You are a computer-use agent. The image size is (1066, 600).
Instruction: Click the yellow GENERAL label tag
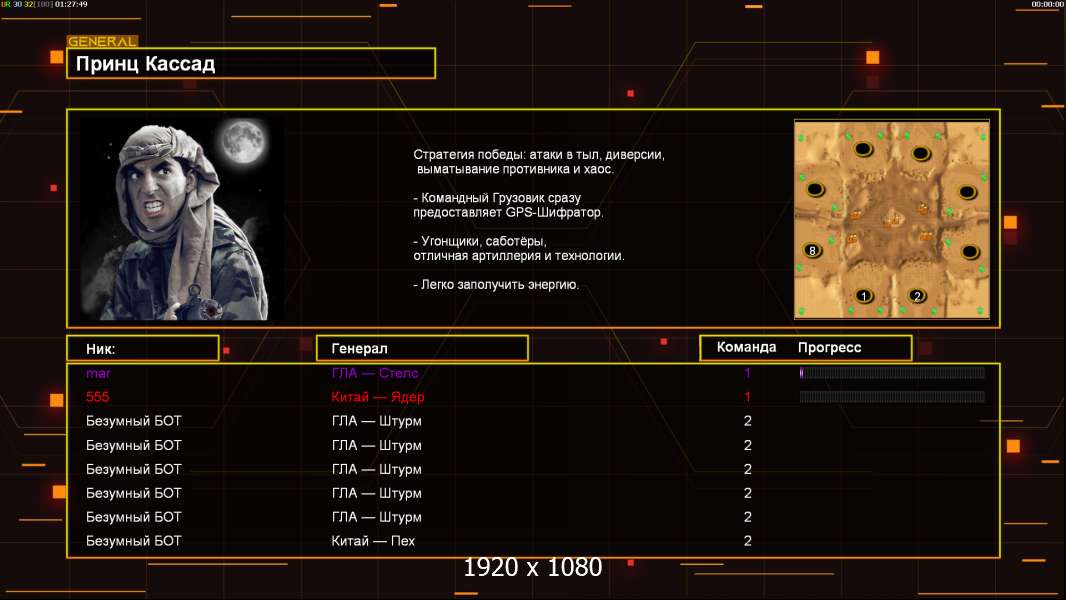pos(102,42)
